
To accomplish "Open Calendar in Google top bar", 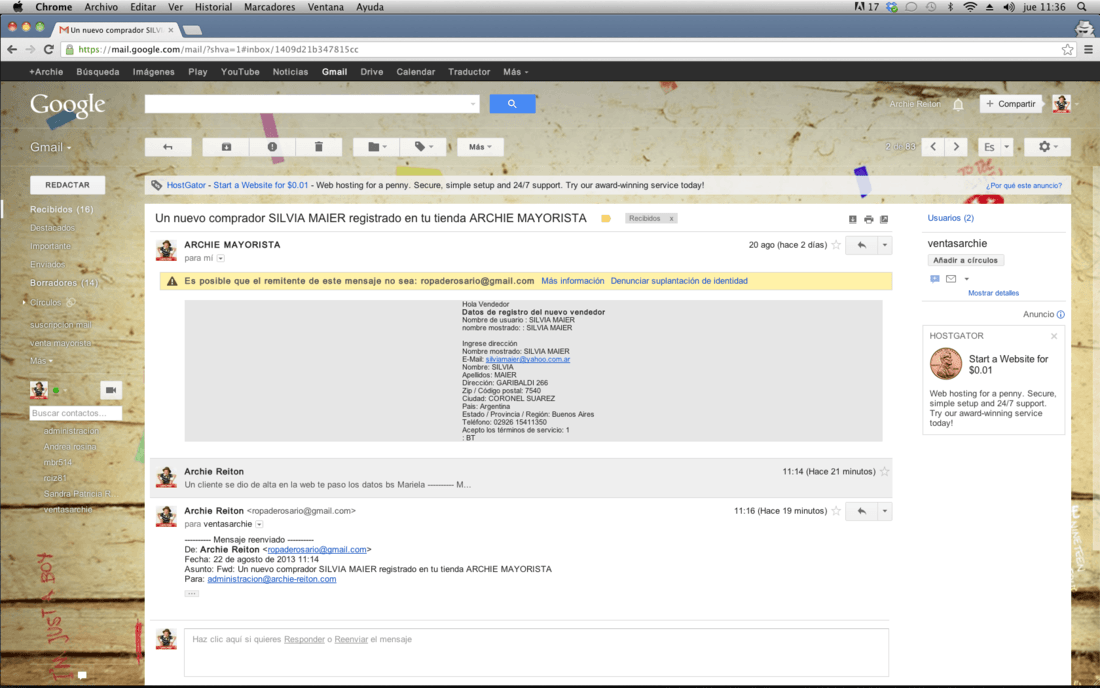I will click(415, 72).
